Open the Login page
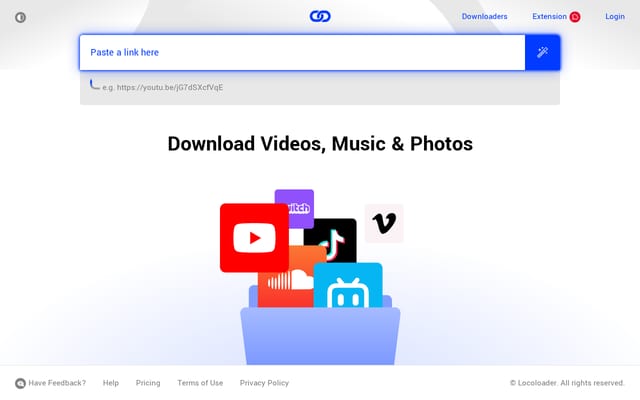Screen dimensions: 640x400 tap(615, 16)
